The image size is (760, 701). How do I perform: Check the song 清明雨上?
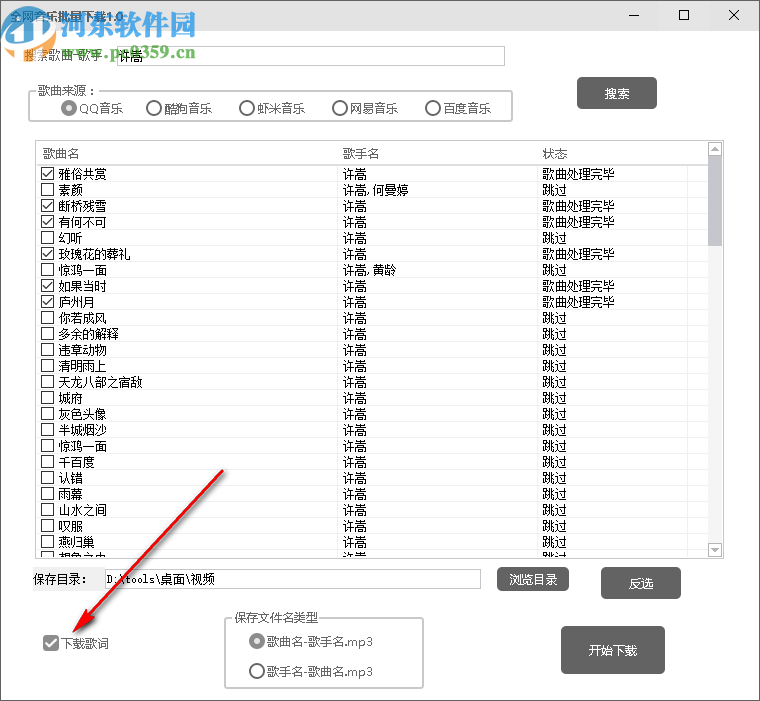48,366
